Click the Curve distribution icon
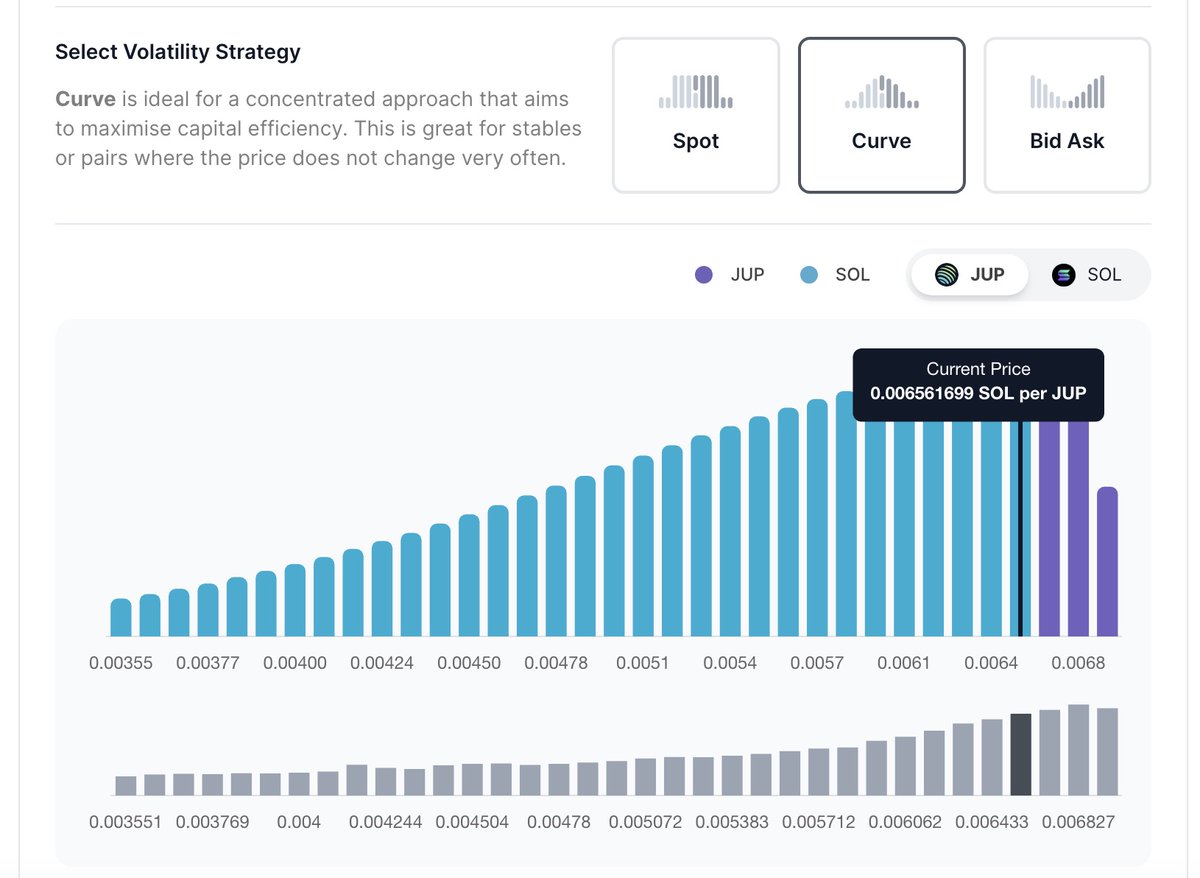Screen dimensions: 1200x878 pos(881,92)
